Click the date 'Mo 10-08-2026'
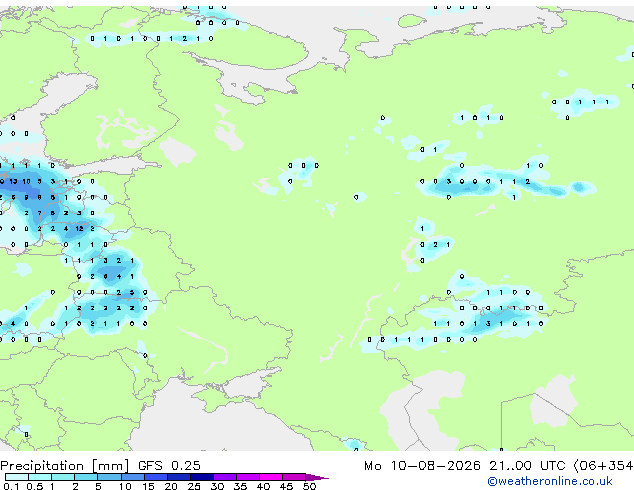The height and width of the screenshot is (490, 634). (422, 466)
